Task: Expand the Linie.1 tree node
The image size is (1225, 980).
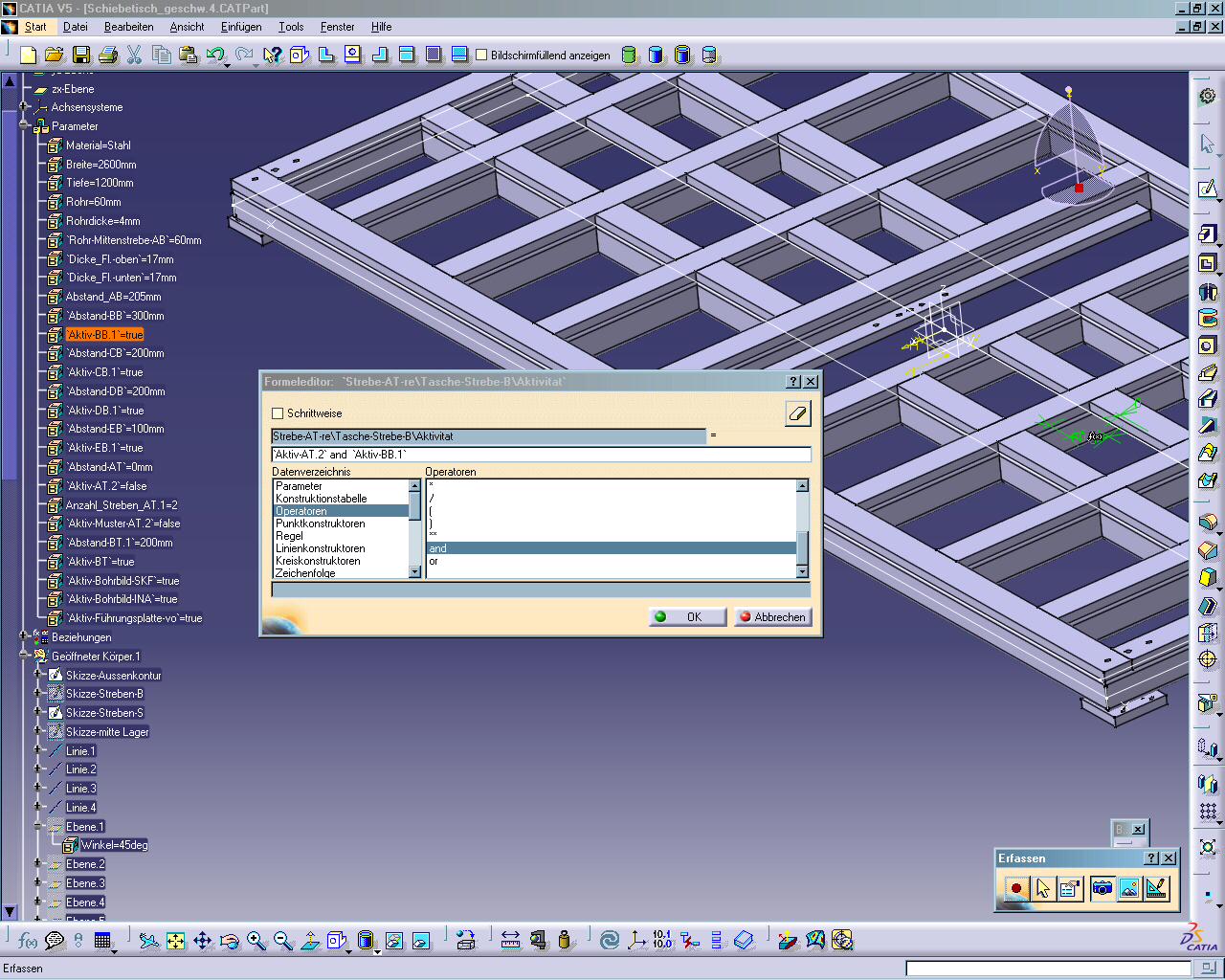Action: 39,750
